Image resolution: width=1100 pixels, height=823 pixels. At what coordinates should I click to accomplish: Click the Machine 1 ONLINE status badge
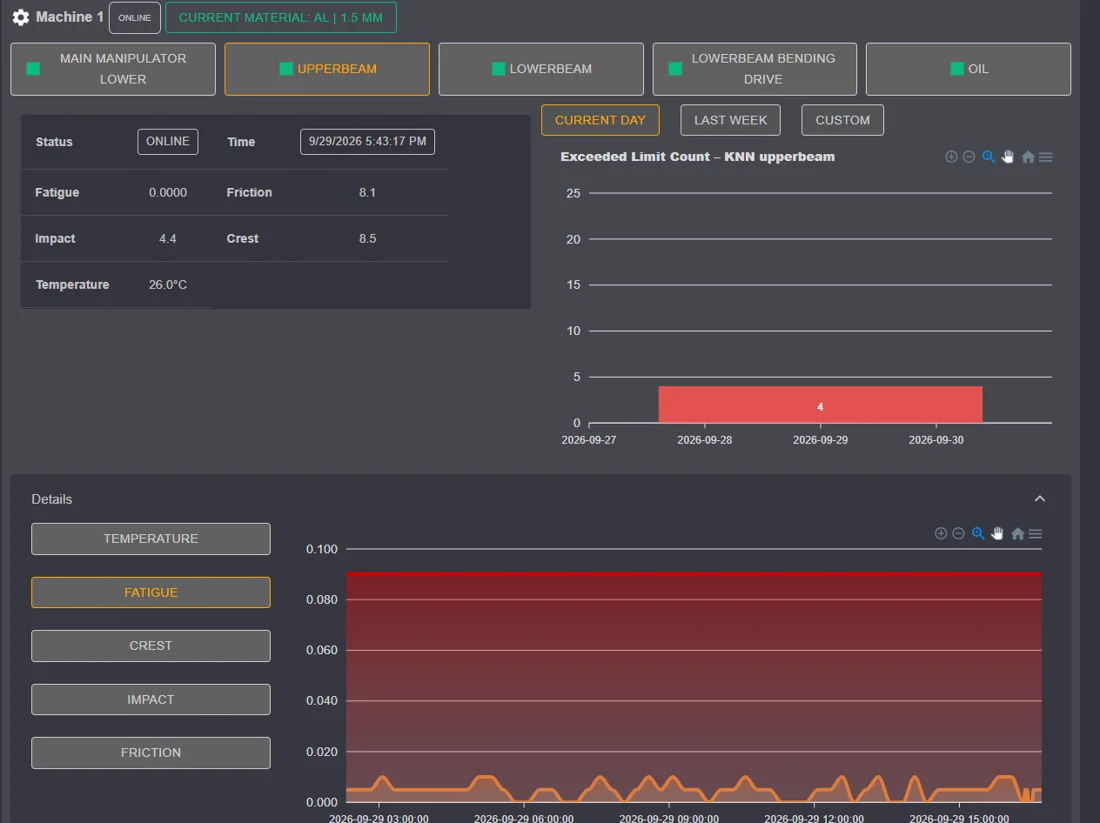coord(135,18)
